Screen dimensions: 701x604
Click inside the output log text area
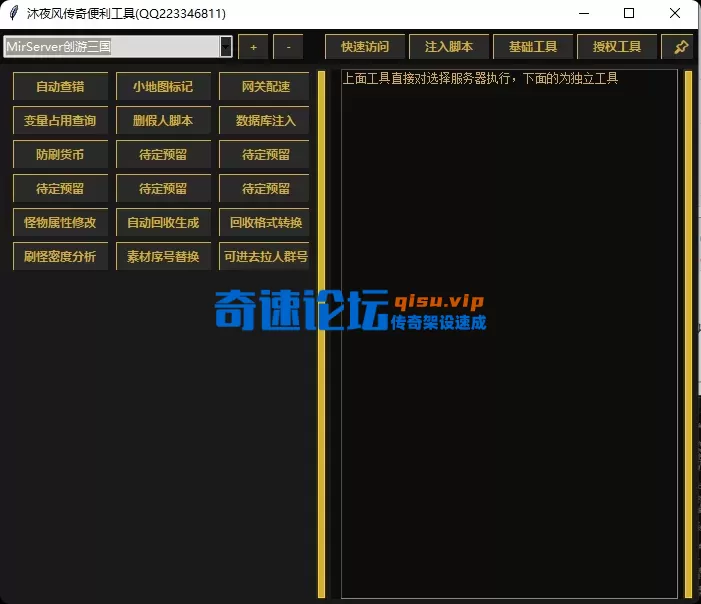click(509, 334)
